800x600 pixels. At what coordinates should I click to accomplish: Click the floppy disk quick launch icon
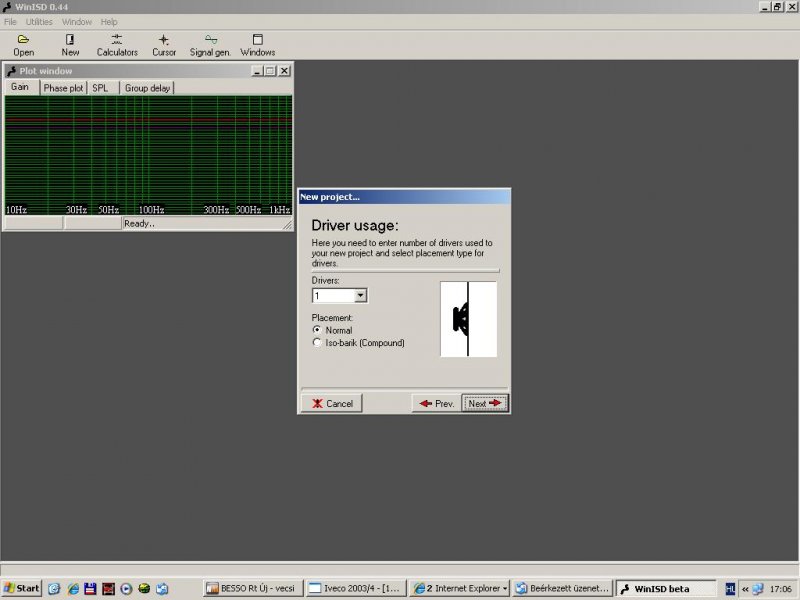pyautogui.click(x=90, y=589)
